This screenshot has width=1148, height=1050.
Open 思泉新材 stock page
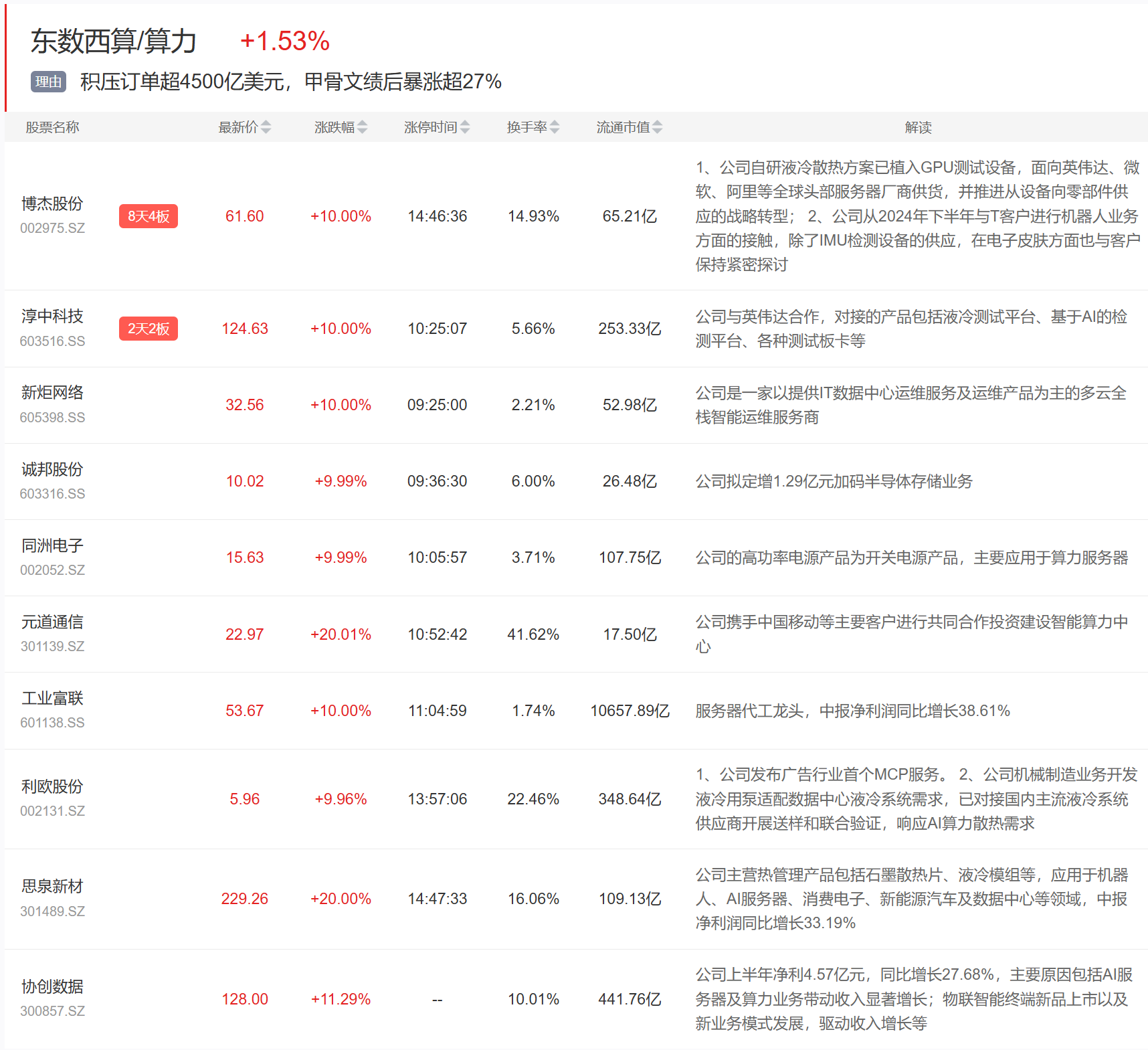[52, 886]
